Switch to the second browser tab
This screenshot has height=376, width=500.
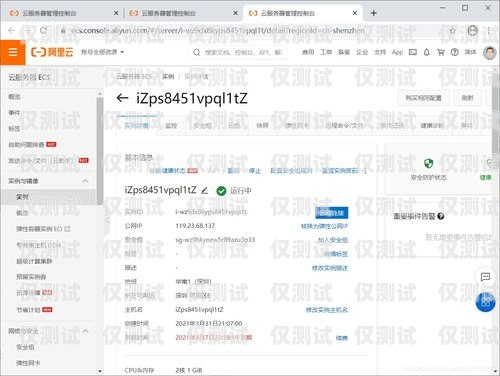point(182,13)
